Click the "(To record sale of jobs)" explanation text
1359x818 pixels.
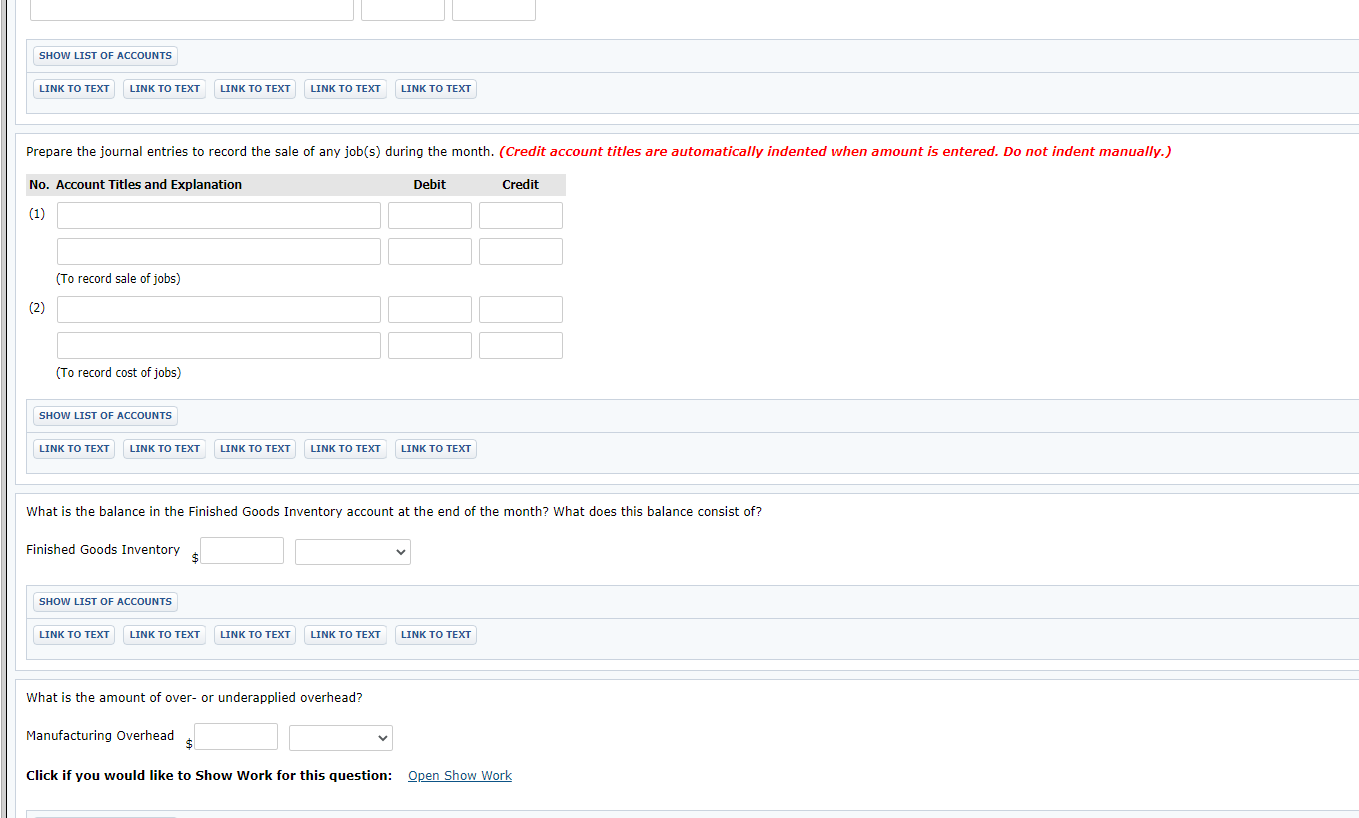[x=119, y=279]
